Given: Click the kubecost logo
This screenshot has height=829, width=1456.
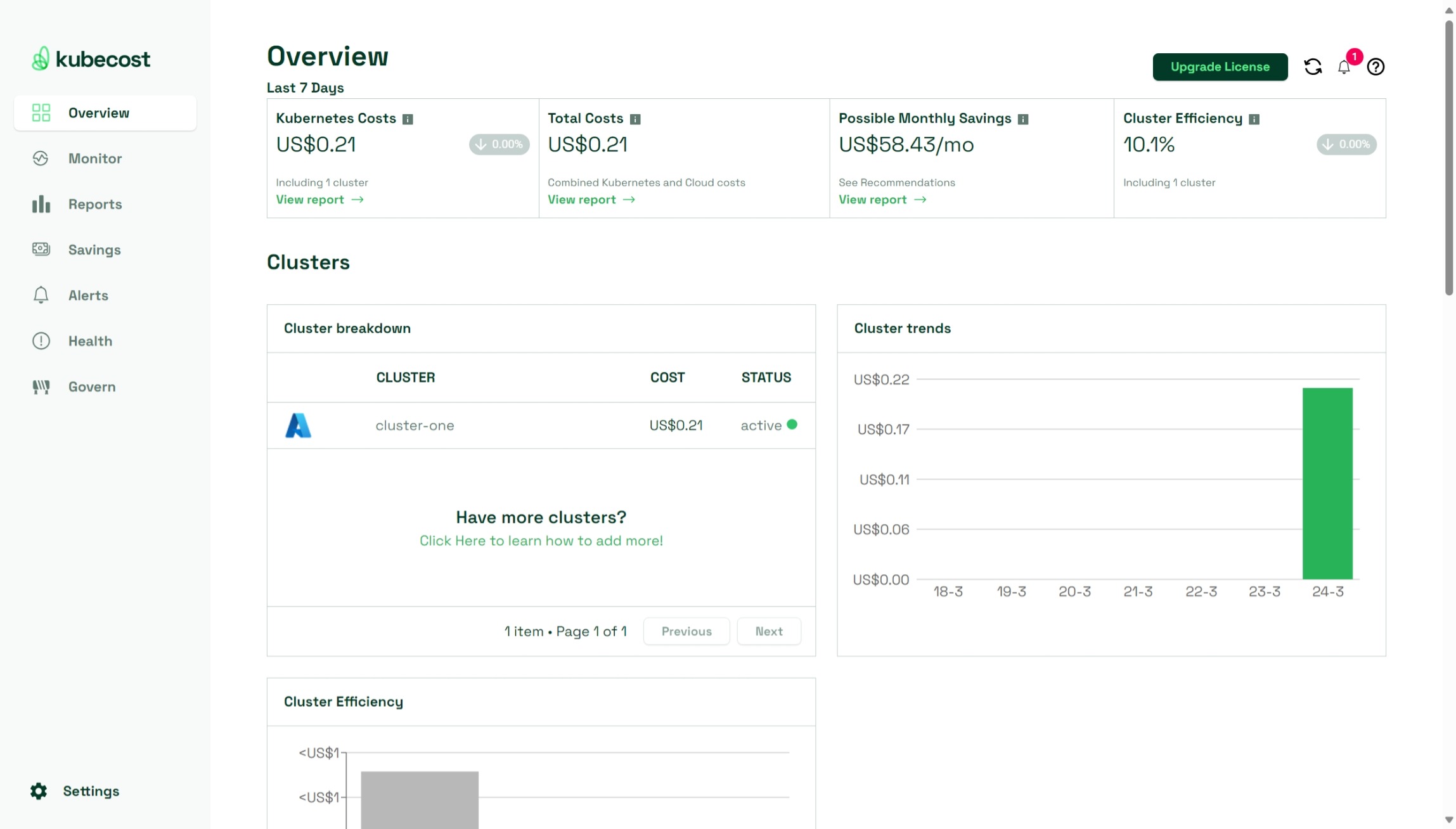Looking at the screenshot, I should (x=91, y=59).
